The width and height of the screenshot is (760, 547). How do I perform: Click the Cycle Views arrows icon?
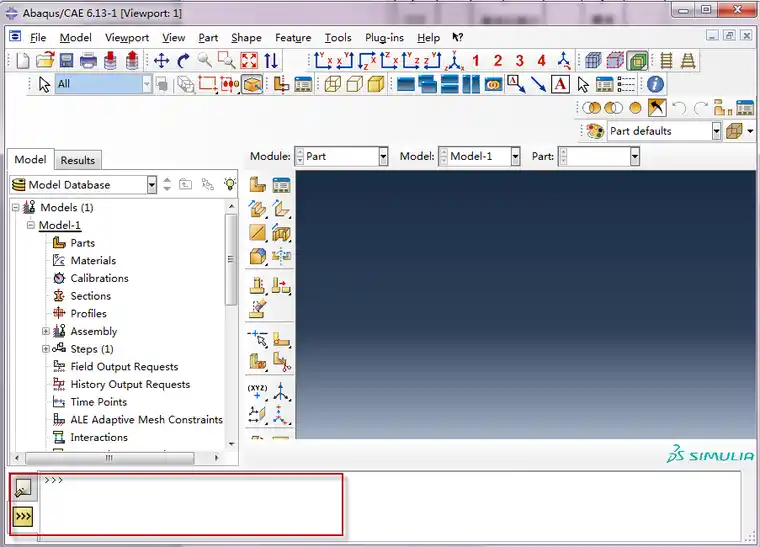click(271, 61)
